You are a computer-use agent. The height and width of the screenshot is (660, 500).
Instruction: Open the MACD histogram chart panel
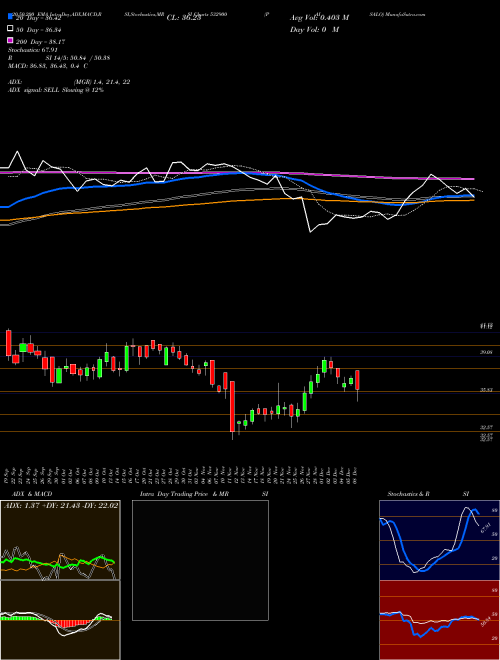point(60,620)
